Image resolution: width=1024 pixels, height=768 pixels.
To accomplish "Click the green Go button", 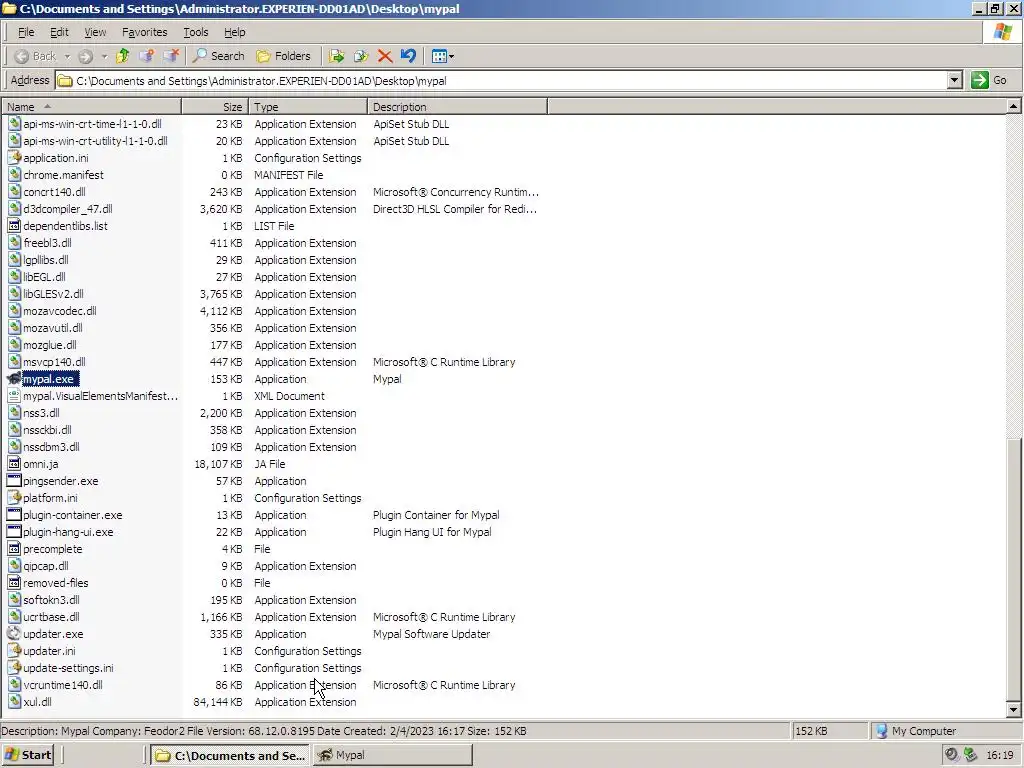I will pos(989,80).
